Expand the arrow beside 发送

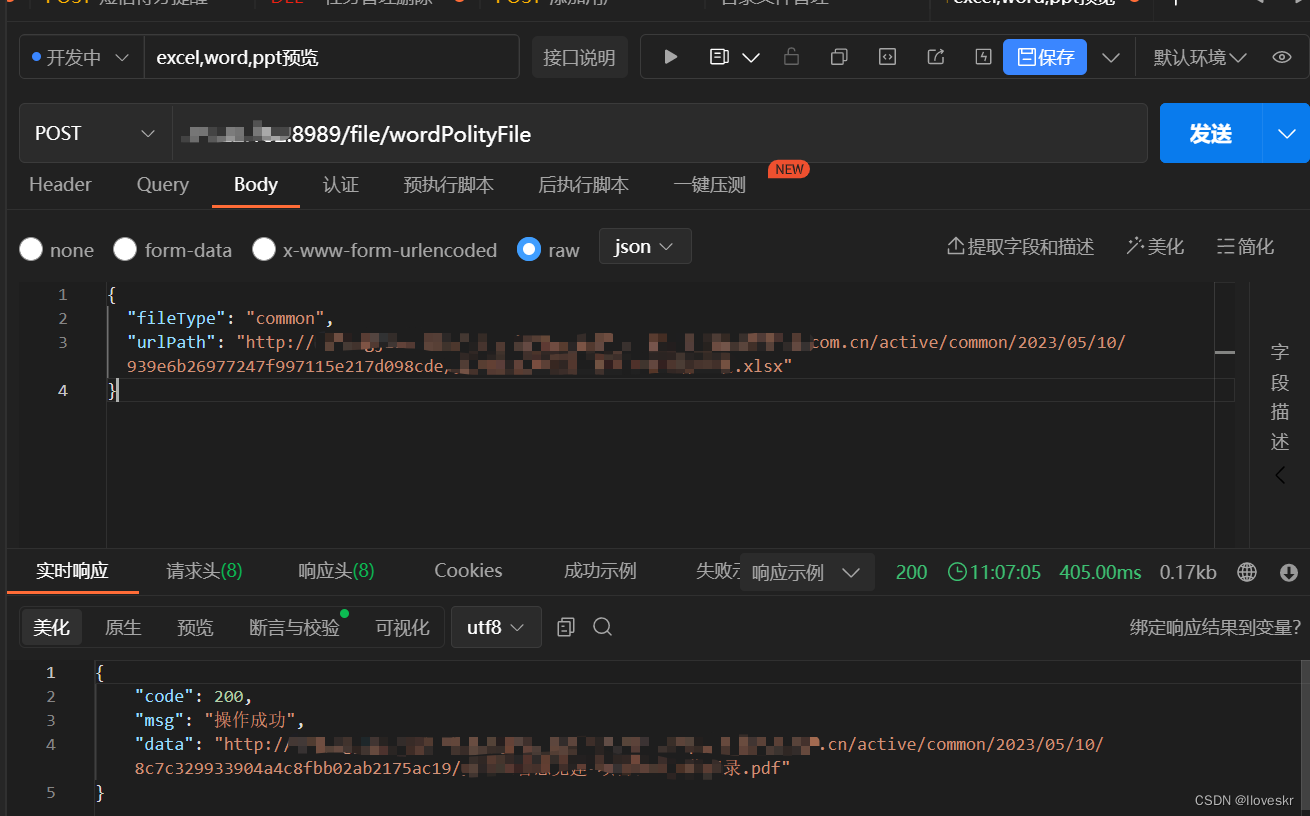[x=1286, y=133]
